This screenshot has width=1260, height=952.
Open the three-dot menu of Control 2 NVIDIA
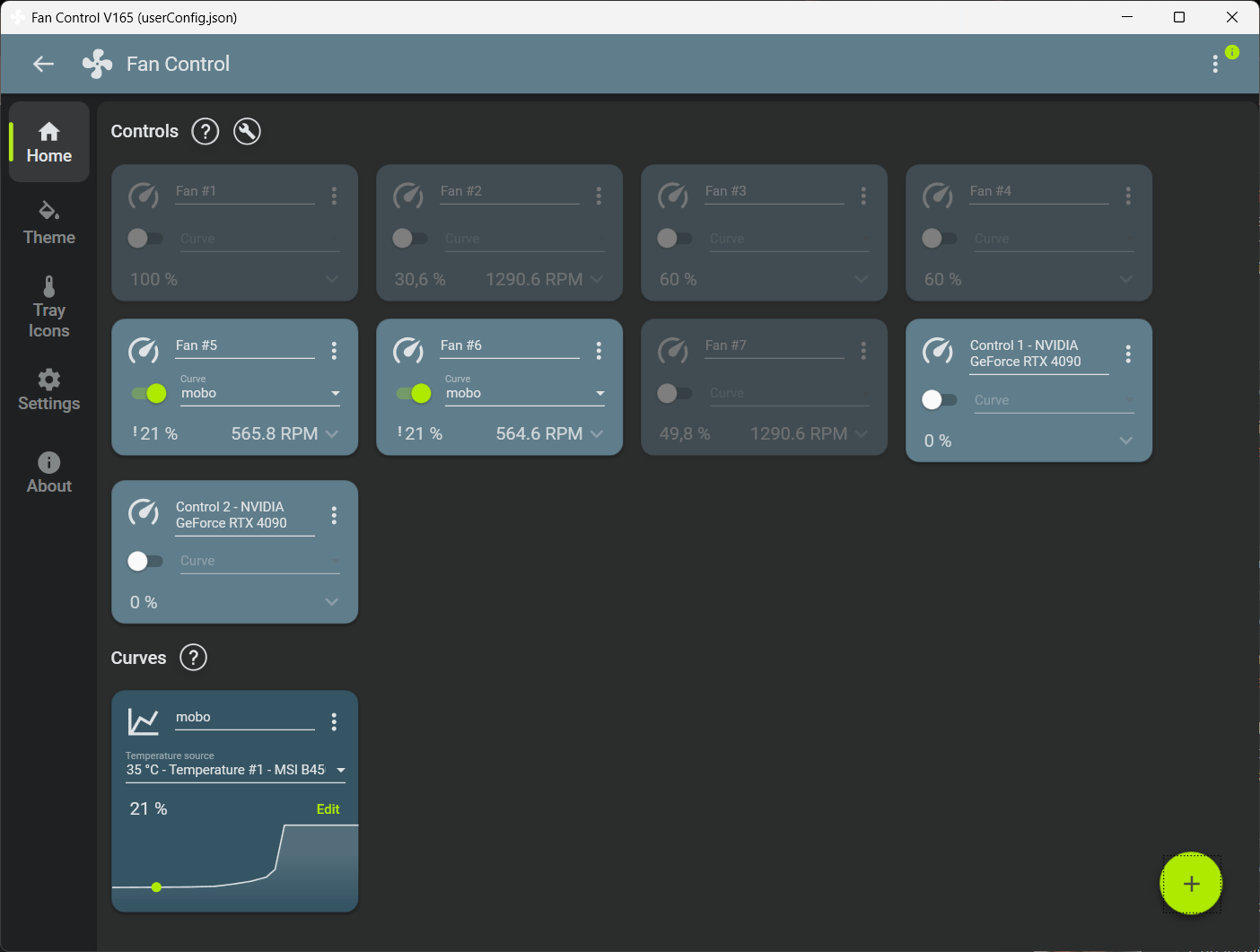coord(334,515)
